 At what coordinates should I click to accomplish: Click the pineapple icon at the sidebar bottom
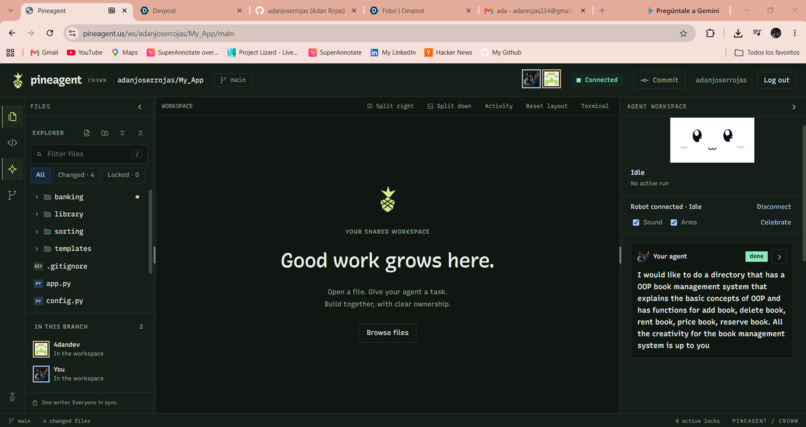click(x=12, y=397)
